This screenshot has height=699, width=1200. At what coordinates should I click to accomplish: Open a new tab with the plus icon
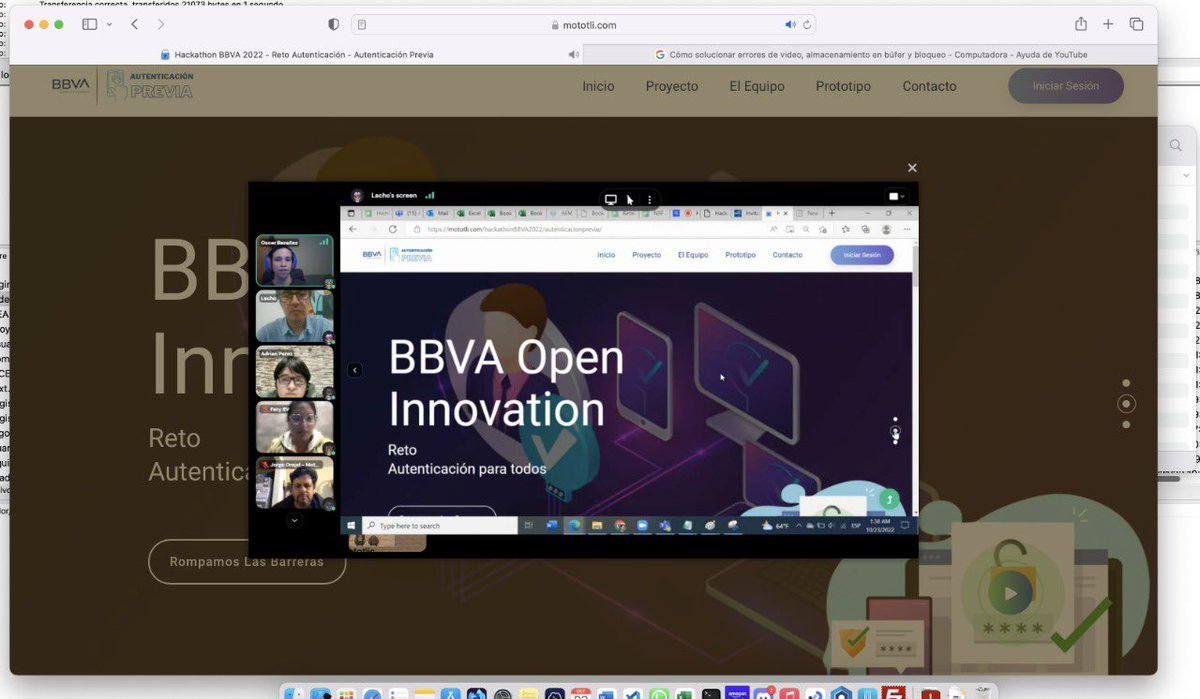(1108, 24)
